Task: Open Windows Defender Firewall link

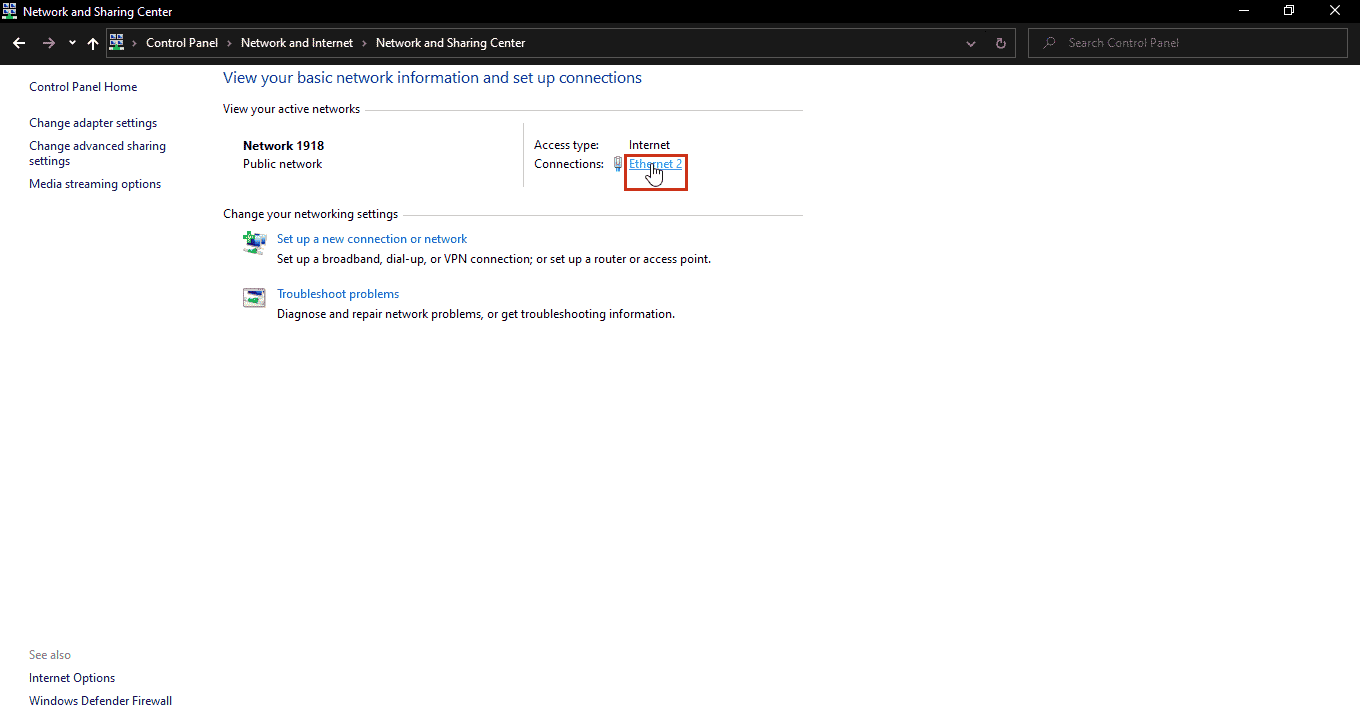Action: click(x=100, y=701)
